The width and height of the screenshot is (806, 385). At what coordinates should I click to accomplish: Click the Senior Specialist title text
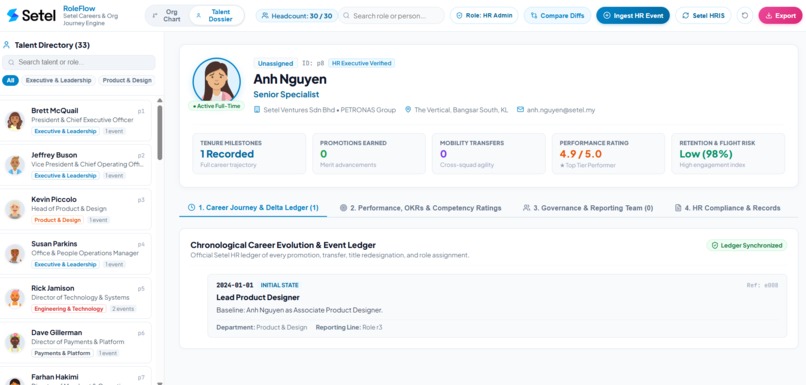tap(286, 95)
